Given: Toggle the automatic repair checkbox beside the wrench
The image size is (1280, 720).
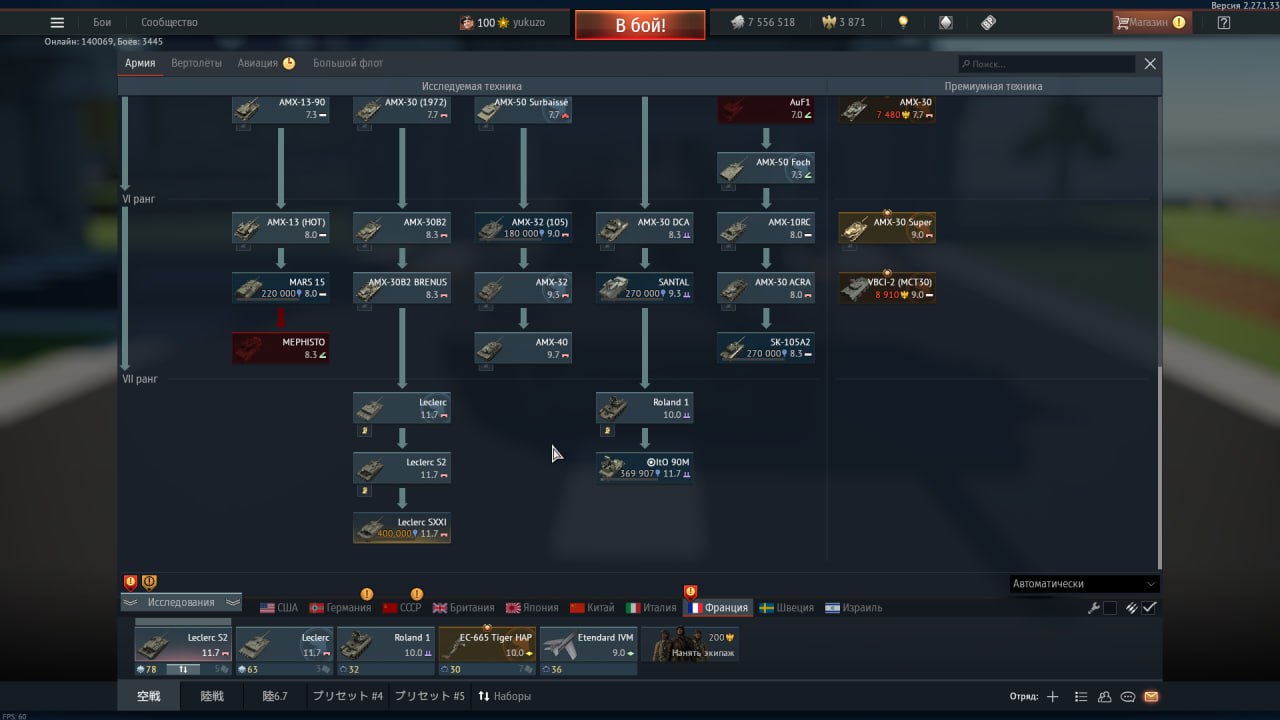Looking at the screenshot, I should tap(1109, 608).
